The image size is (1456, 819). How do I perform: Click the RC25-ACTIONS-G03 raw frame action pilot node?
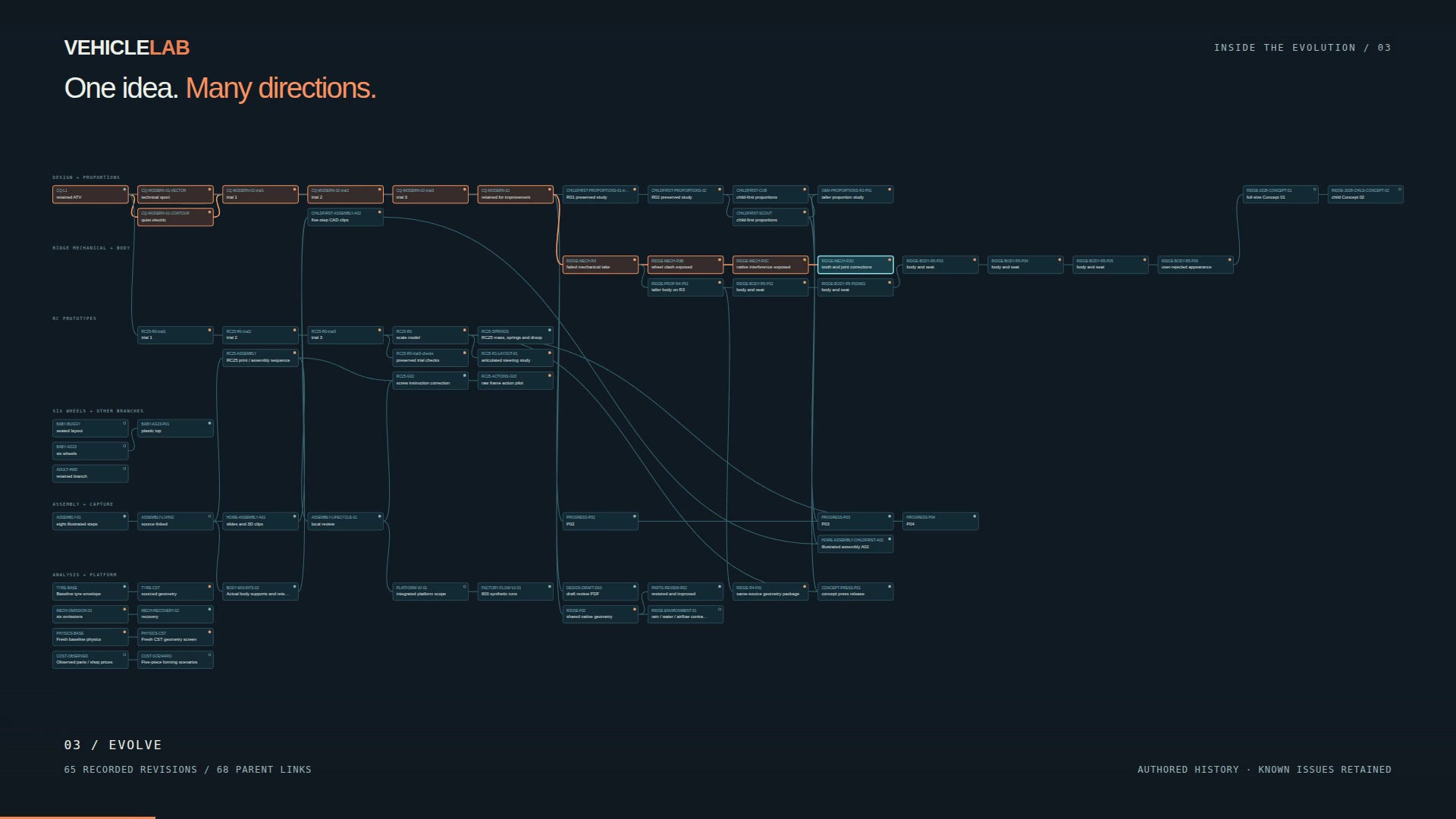pyautogui.click(x=515, y=381)
